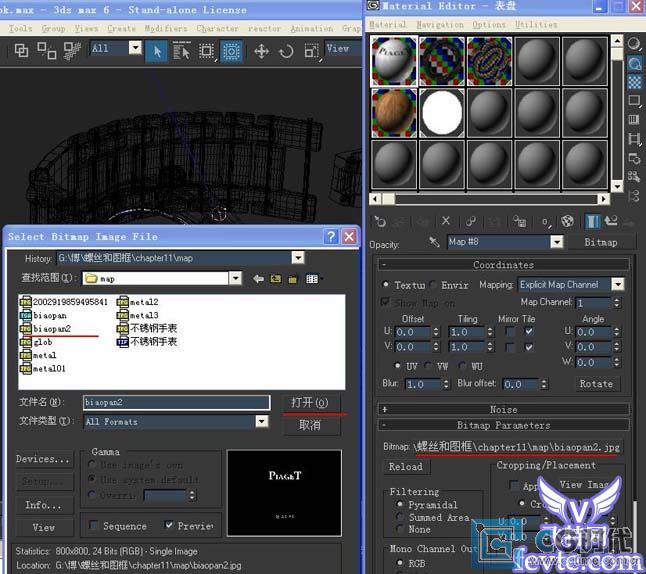Open view menu icon in file dialog

(x=312, y=279)
